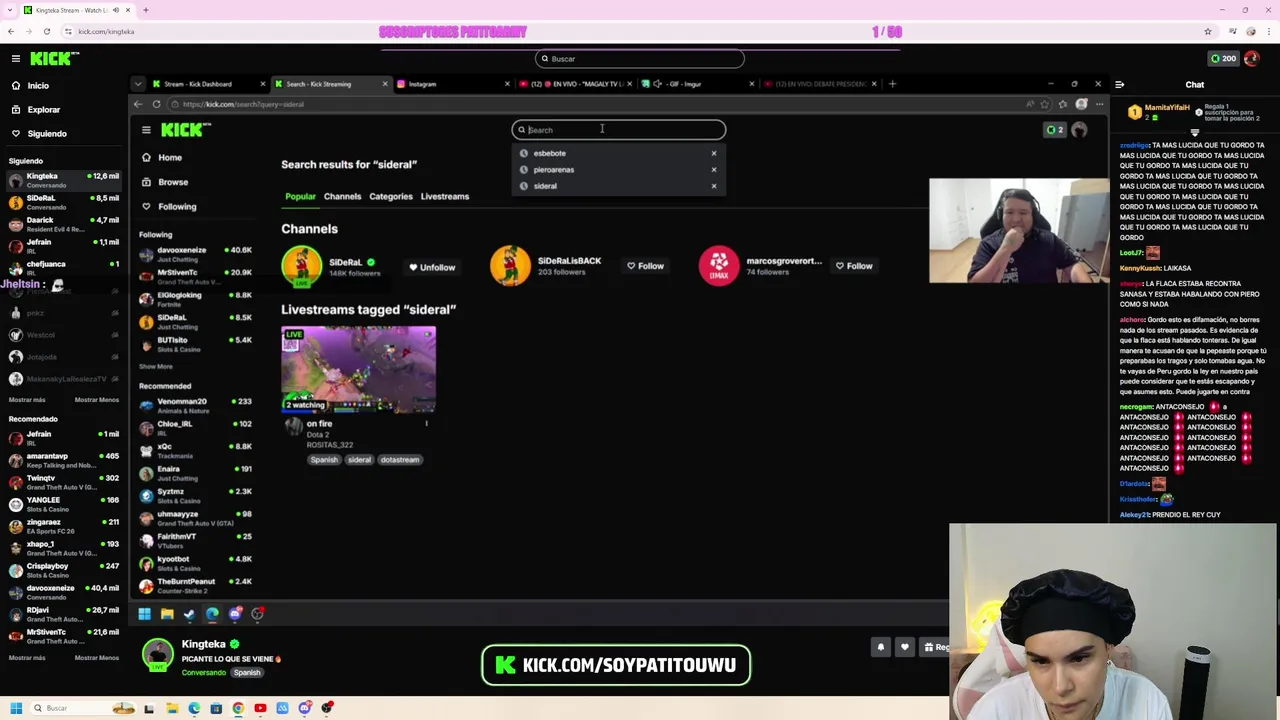This screenshot has height=720, width=1280.
Task: Open the 200 Kicks balance button
Action: [x=1223, y=58]
